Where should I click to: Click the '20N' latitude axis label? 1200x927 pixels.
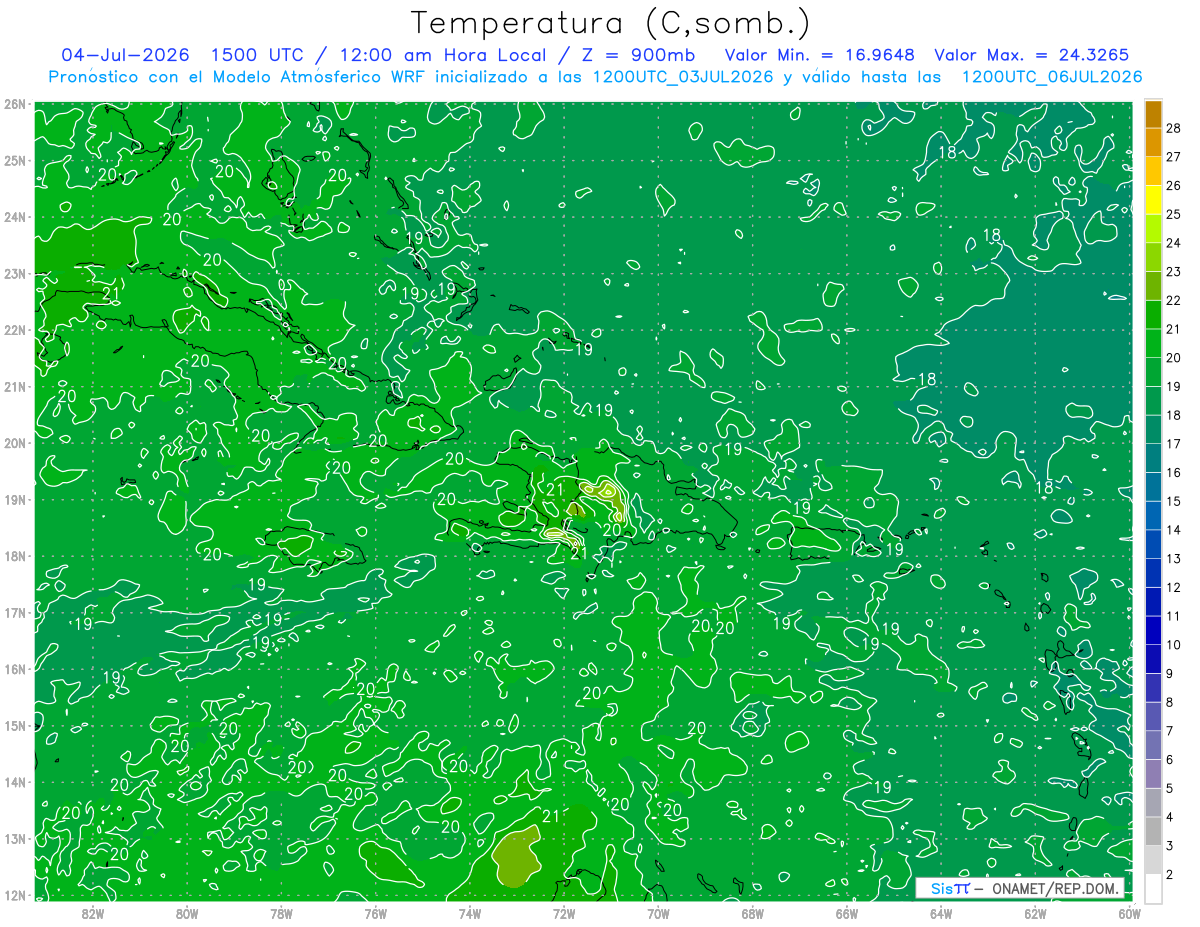(x=15, y=443)
